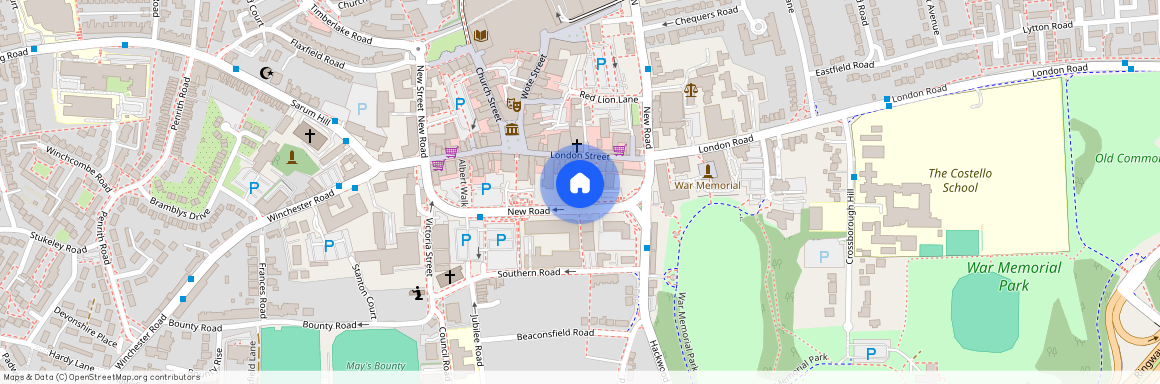Screen dimensions: 1160x384
Task: Click the London Street label
Action: coord(579,156)
